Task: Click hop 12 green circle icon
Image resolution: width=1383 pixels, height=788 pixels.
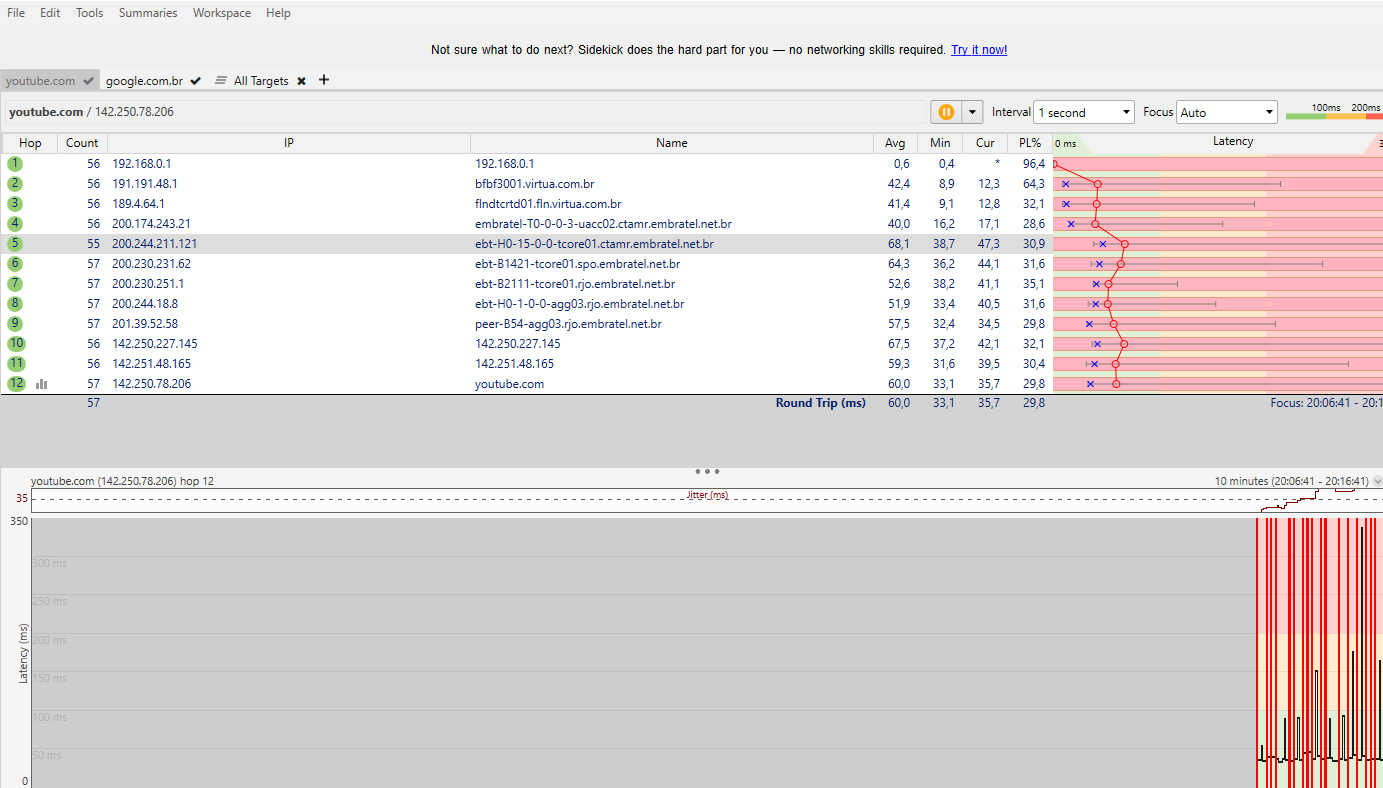Action: click(15, 383)
